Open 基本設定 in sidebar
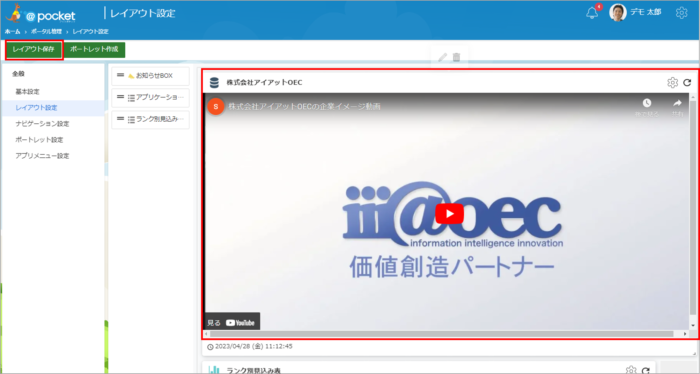The height and width of the screenshot is (374, 700). pos(28,91)
